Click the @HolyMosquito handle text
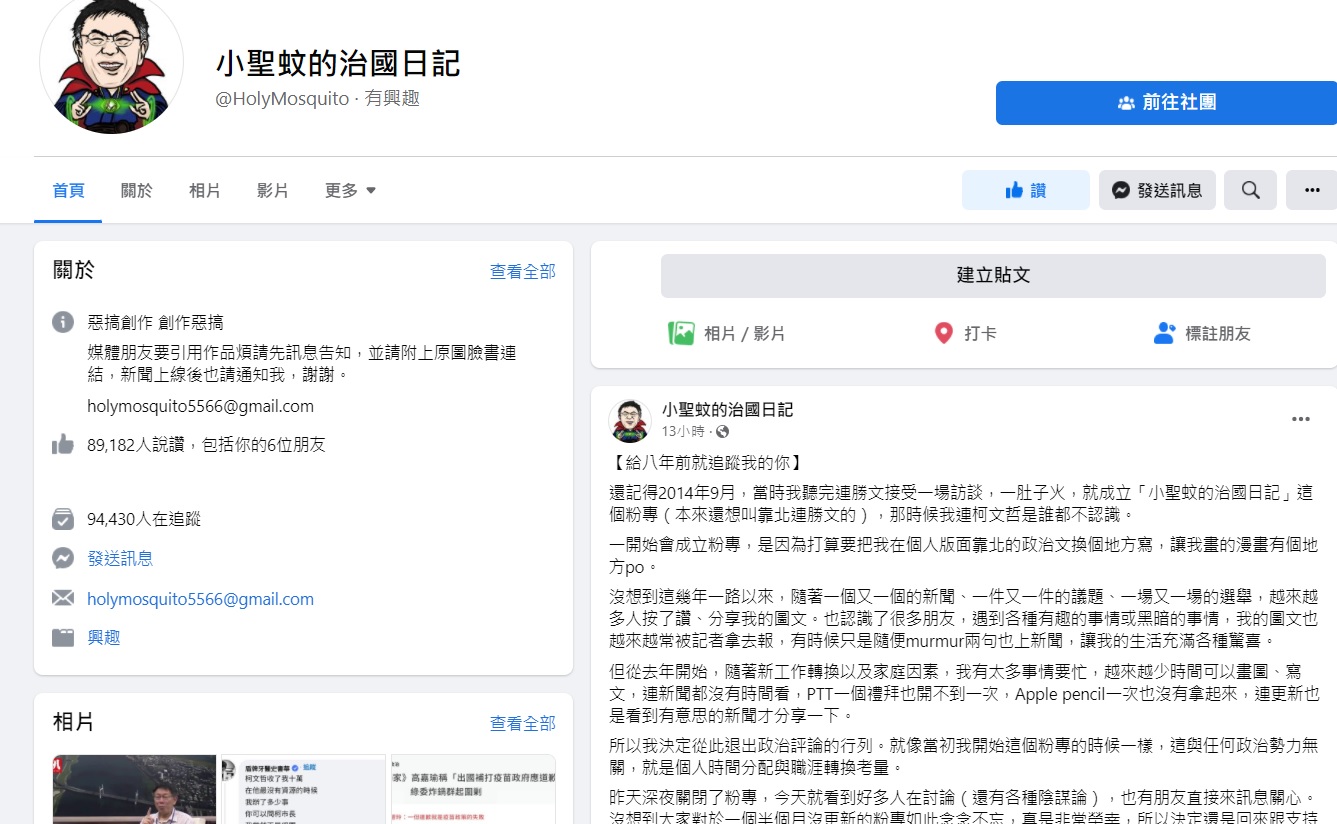The image size is (1337, 824). pos(282,99)
